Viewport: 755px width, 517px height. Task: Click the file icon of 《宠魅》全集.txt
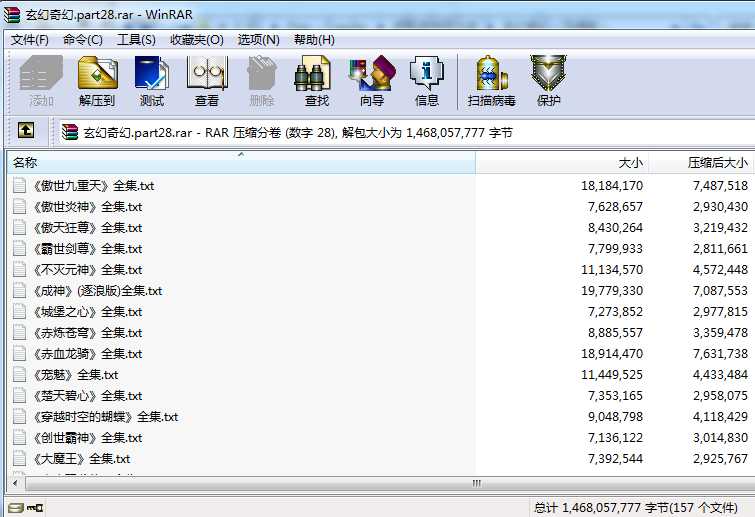point(20,375)
